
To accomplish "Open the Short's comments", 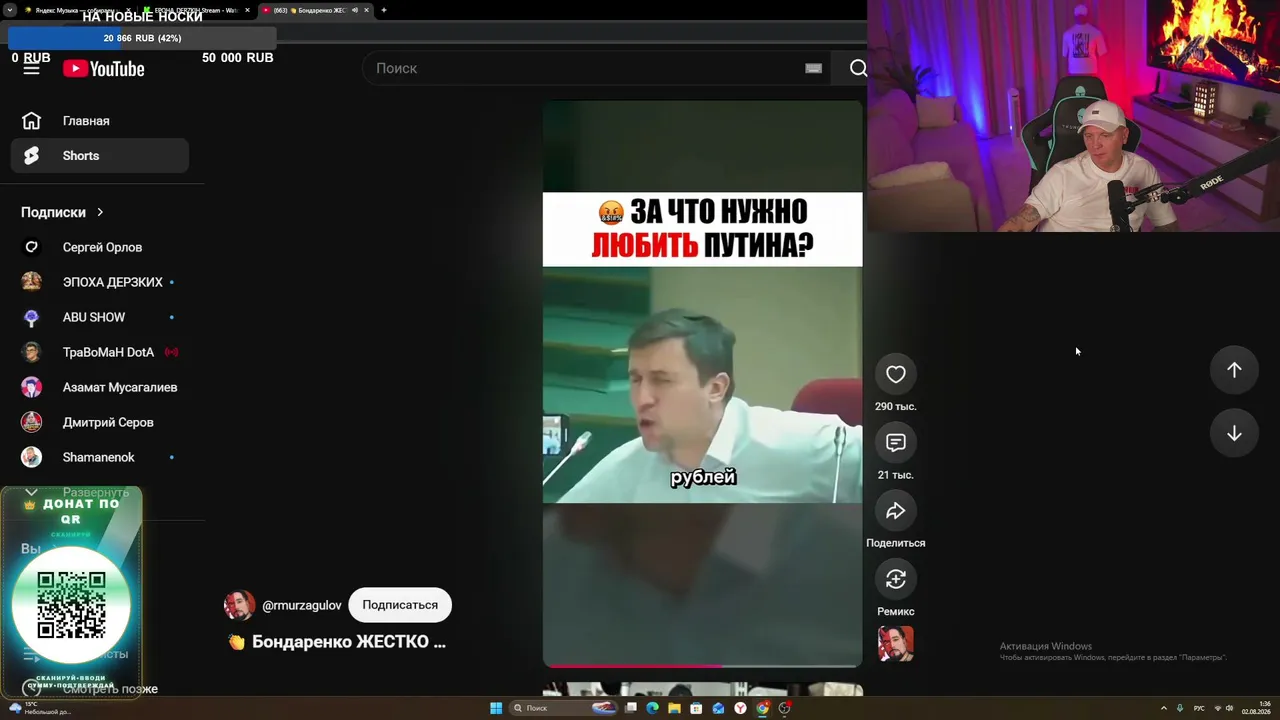I will [x=896, y=442].
